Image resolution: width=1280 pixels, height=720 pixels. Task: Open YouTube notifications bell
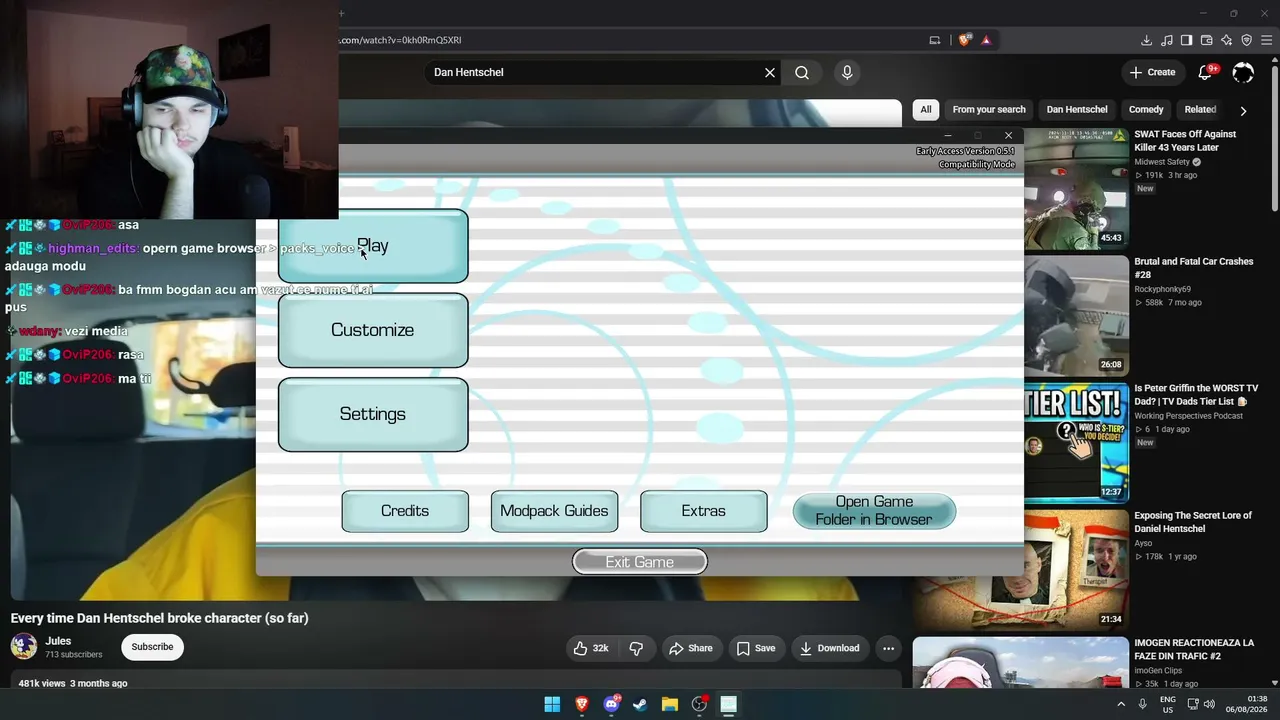coord(1206,72)
